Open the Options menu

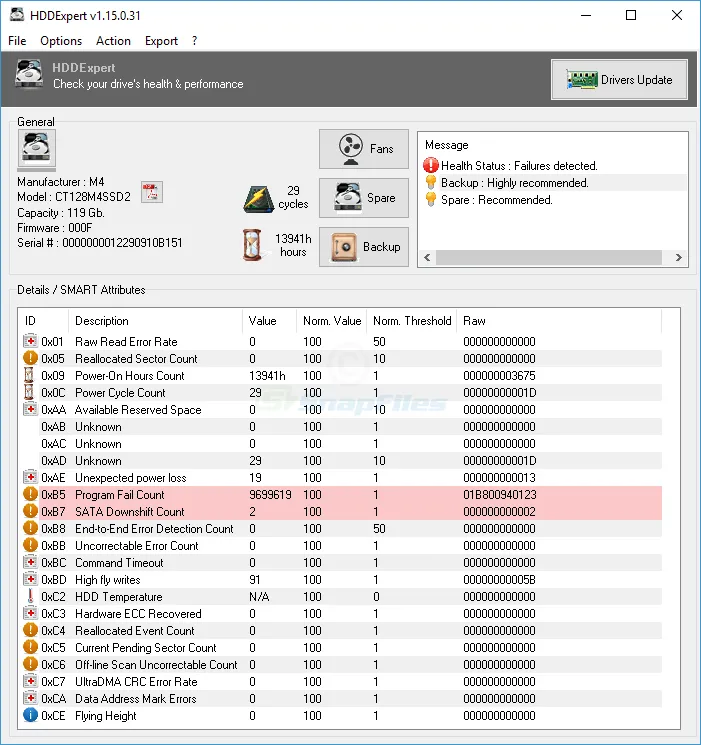(61, 41)
